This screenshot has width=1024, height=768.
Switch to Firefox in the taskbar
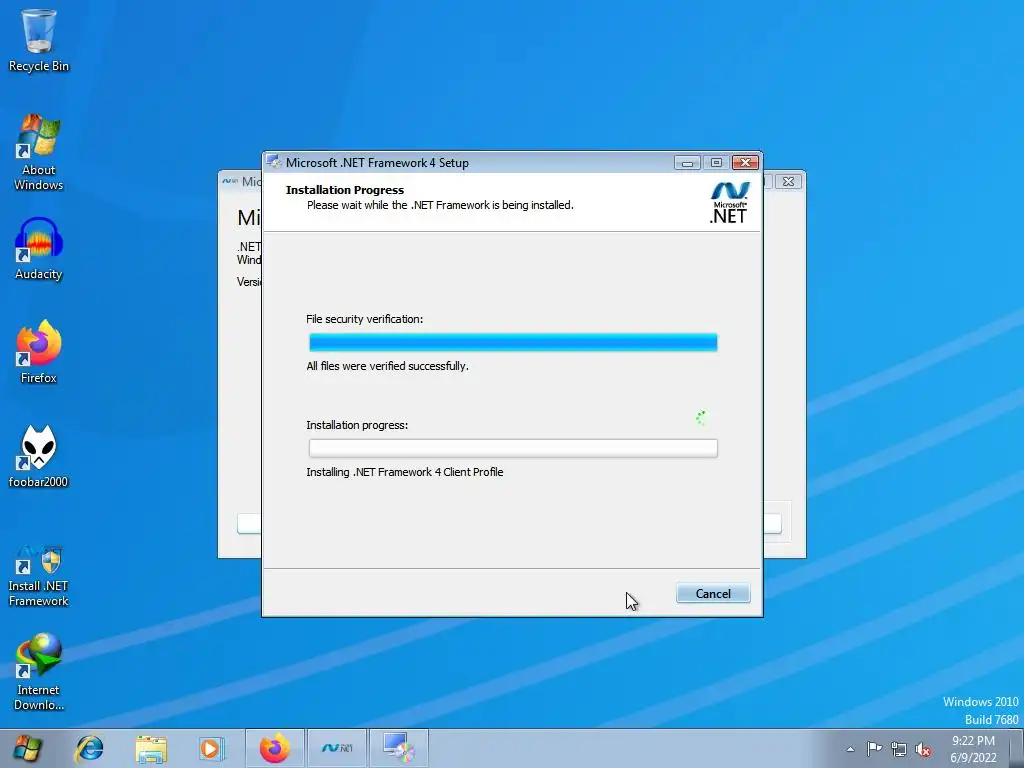click(274, 748)
